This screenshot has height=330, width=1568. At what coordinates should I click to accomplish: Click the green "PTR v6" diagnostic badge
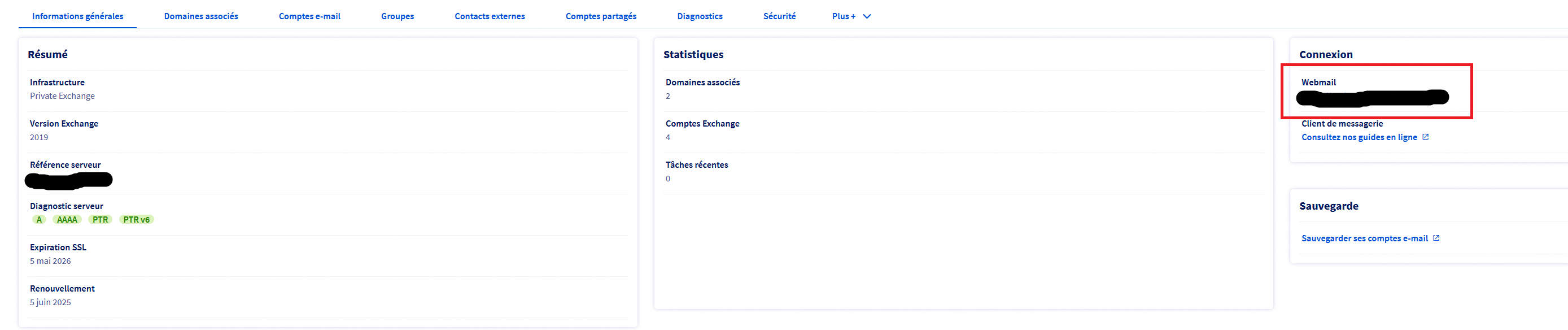pyautogui.click(x=136, y=220)
